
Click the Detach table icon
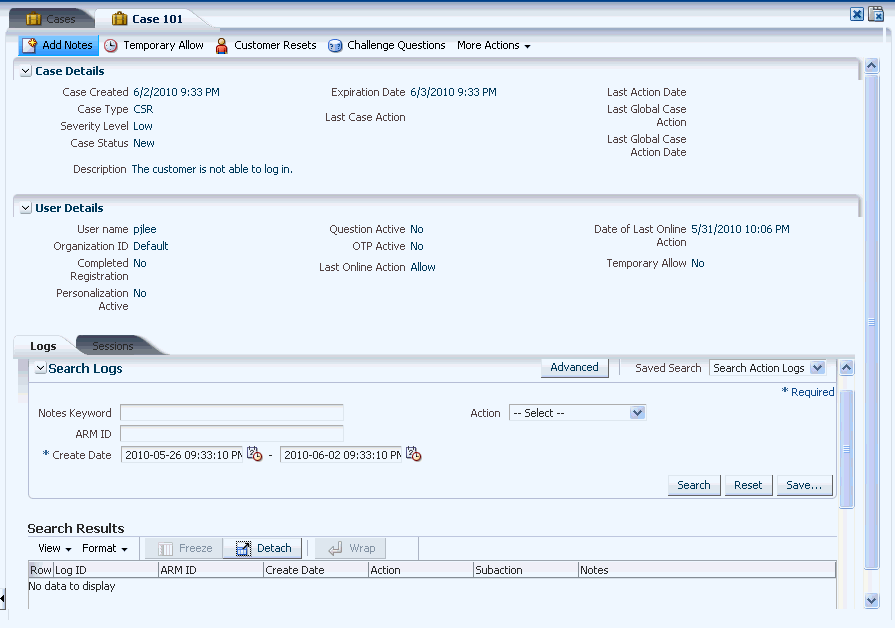pos(242,548)
